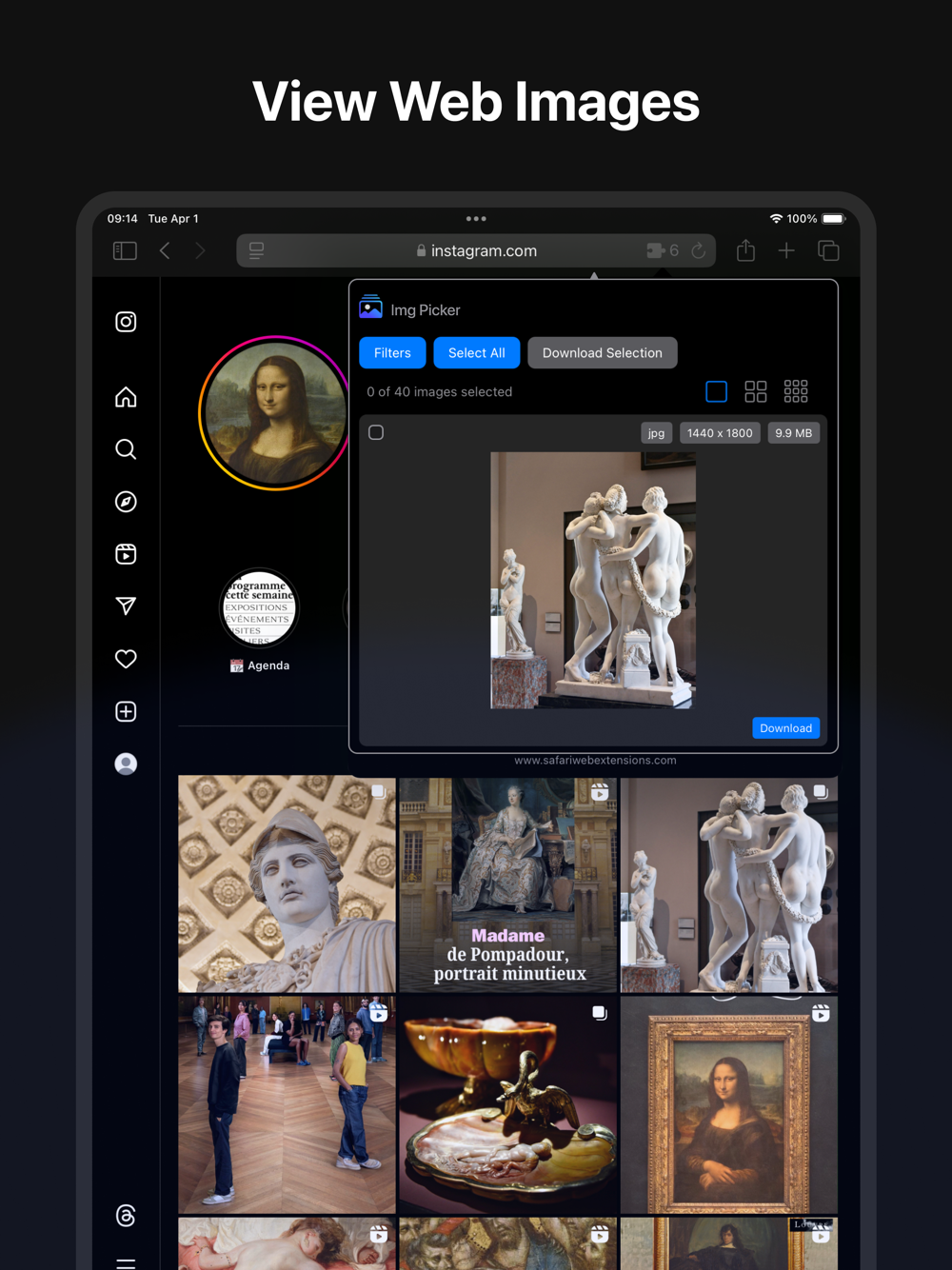Open the Explore compass icon
Screen dimensions: 952x1270
click(x=126, y=502)
